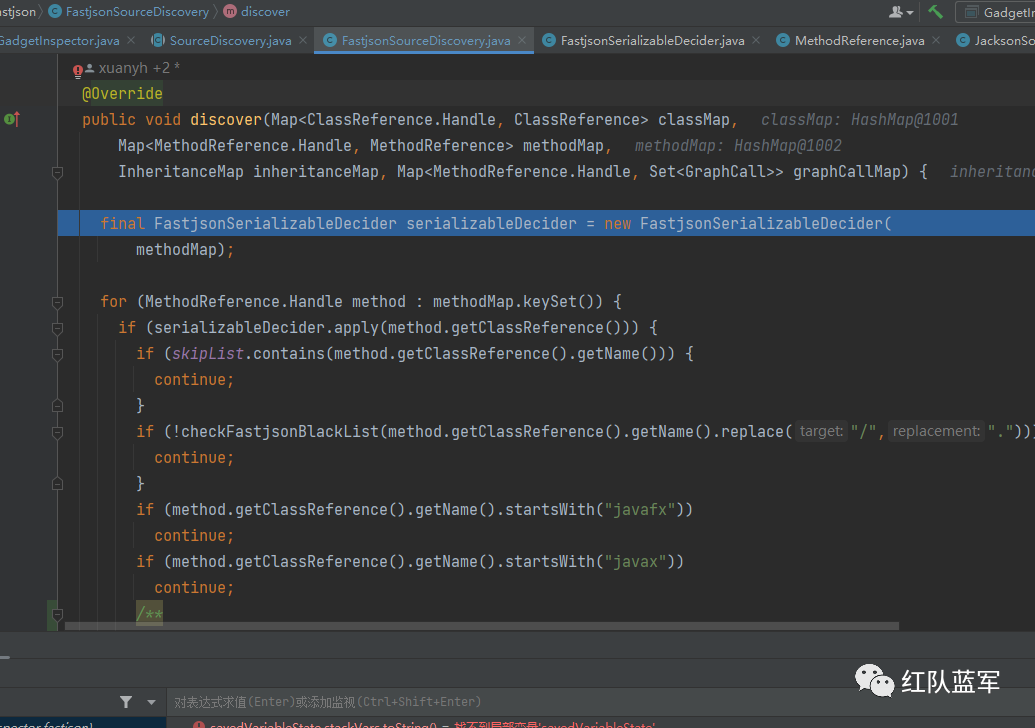Close the MethodReference.java tab
This screenshot has width=1035, height=728.
tap(936, 40)
